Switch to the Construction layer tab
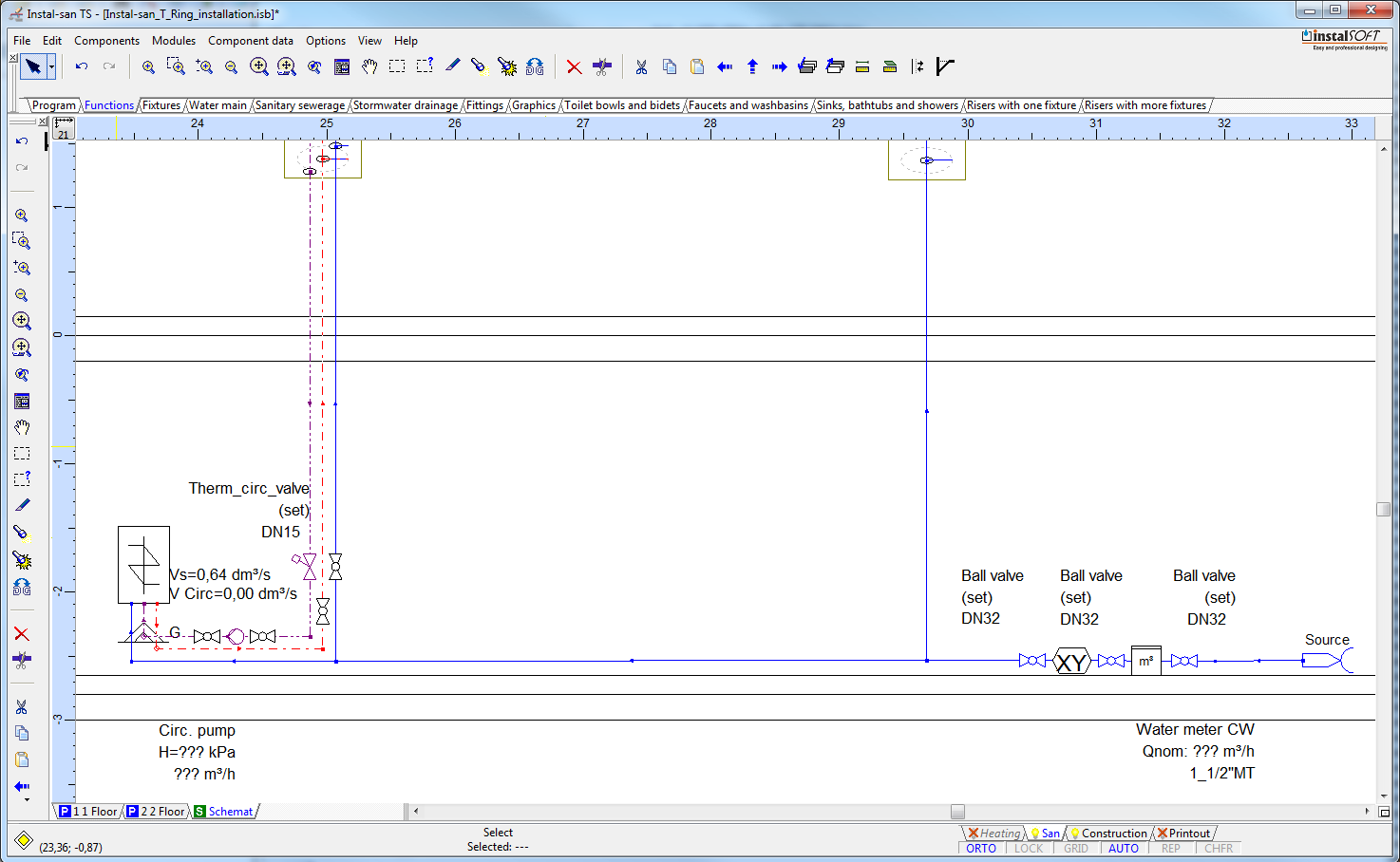This screenshot has width=1400, height=862. (1108, 834)
